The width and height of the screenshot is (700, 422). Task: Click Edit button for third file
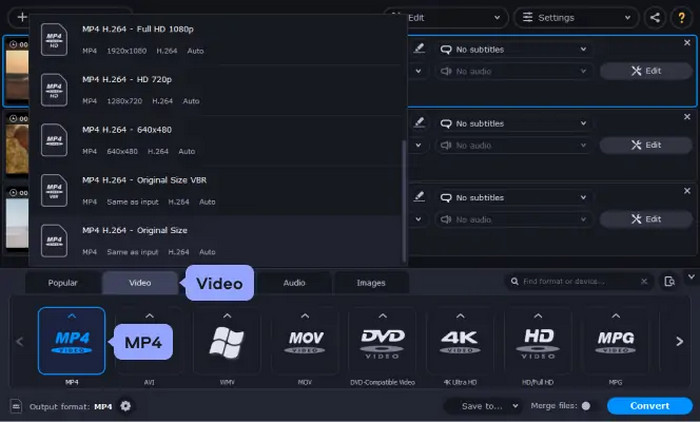pyautogui.click(x=646, y=219)
